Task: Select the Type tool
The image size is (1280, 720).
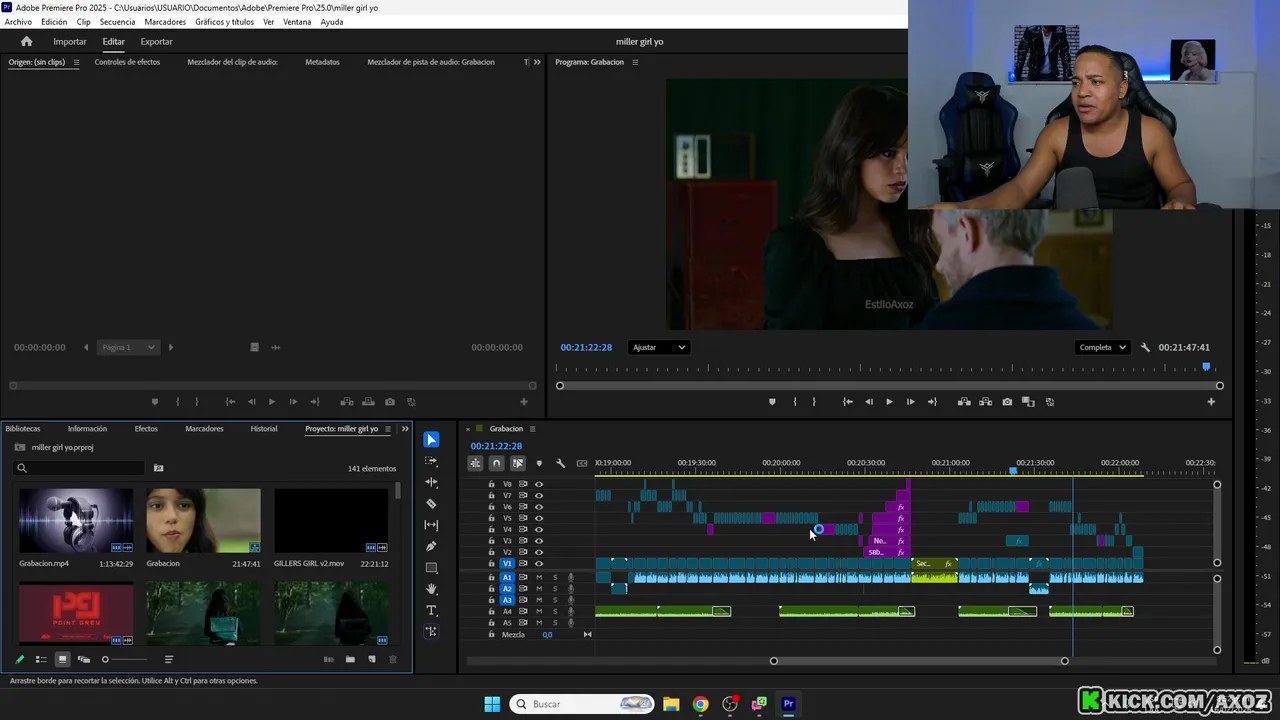Action: pos(431,610)
